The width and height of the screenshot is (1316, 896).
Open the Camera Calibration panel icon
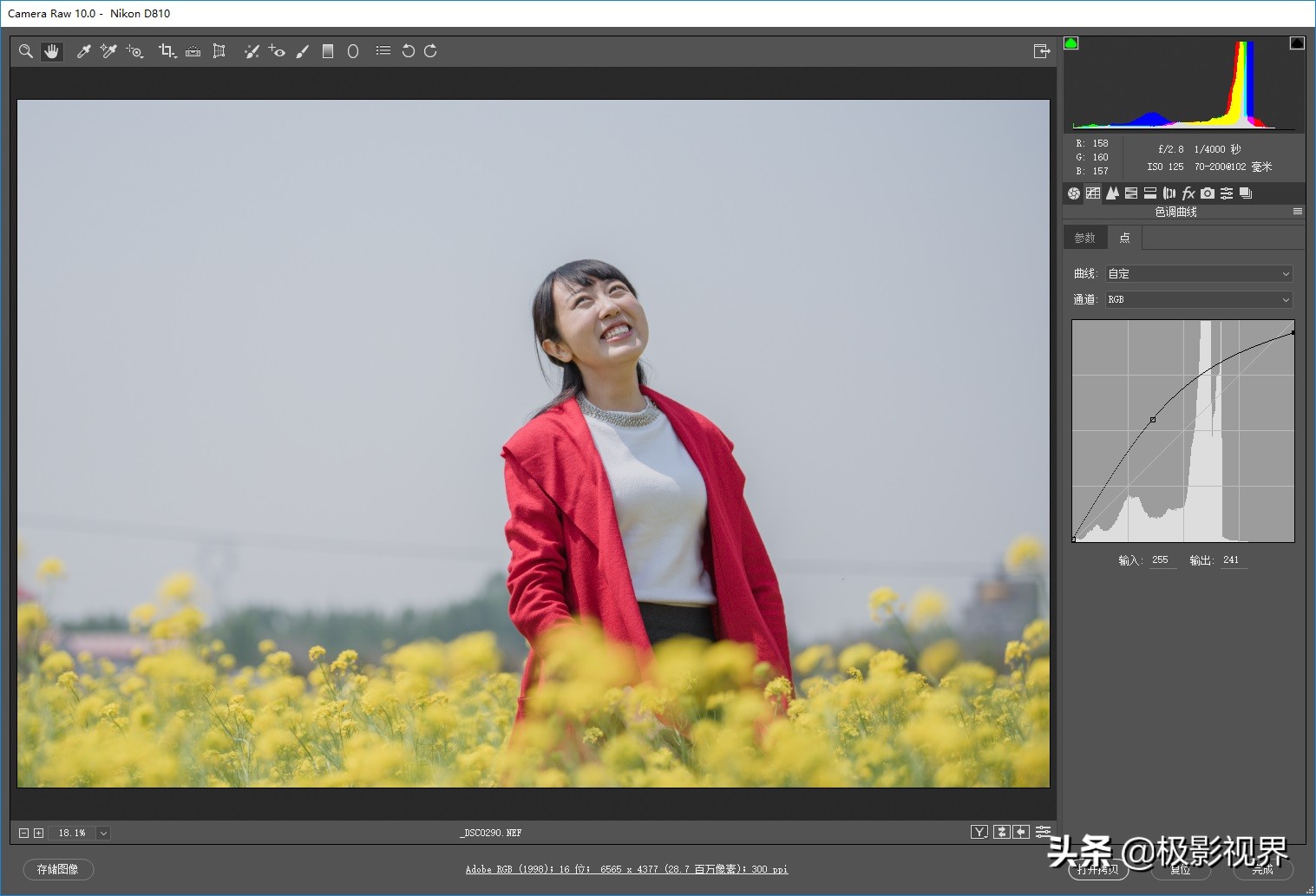pyautogui.click(x=1208, y=193)
